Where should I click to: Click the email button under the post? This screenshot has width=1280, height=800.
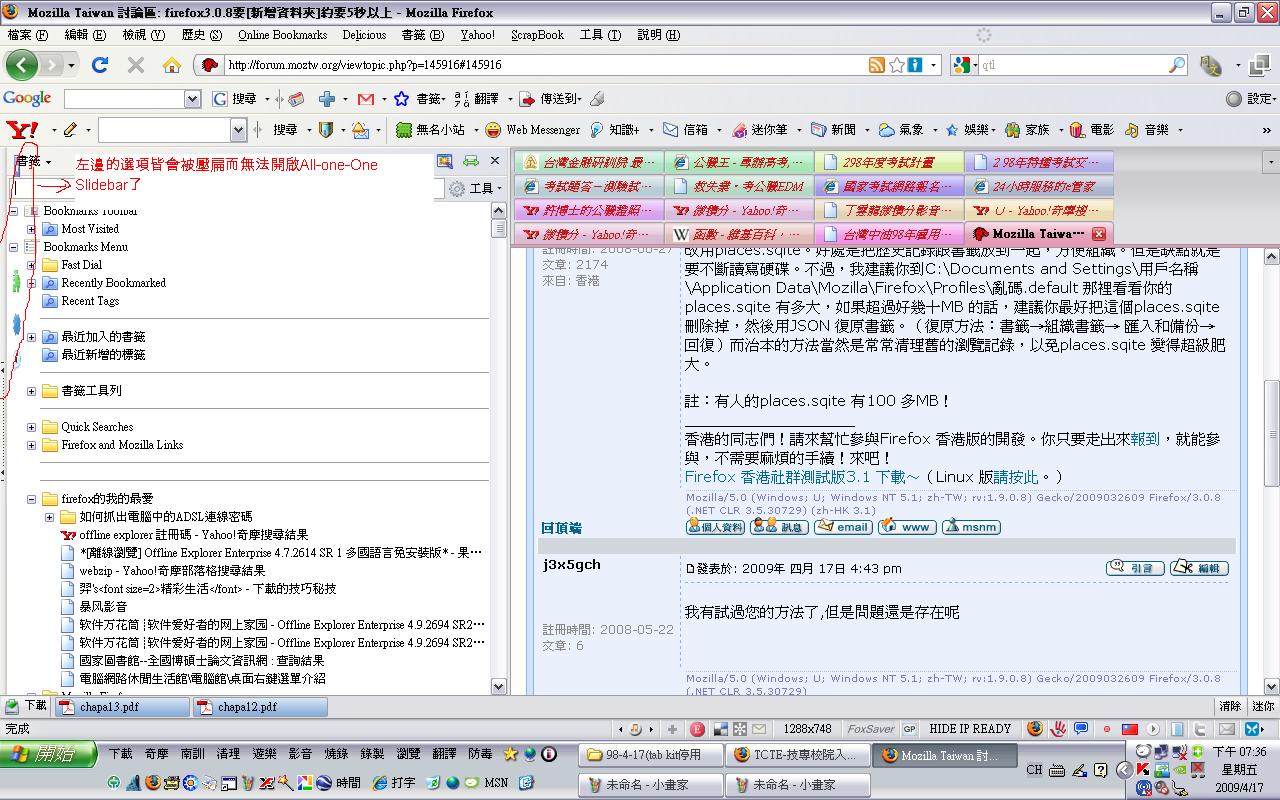pyautogui.click(x=843, y=527)
